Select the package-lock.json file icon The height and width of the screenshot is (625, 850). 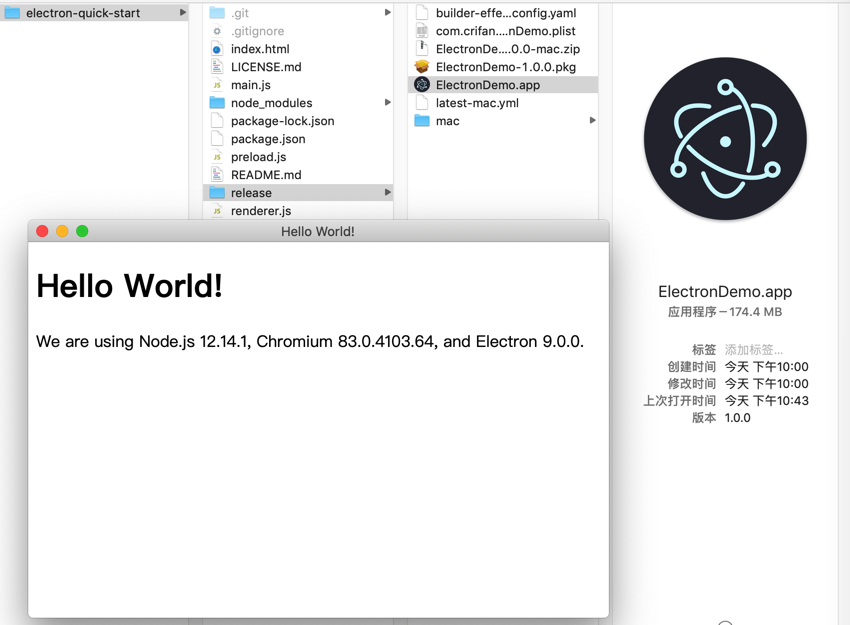tap(217, 120)
